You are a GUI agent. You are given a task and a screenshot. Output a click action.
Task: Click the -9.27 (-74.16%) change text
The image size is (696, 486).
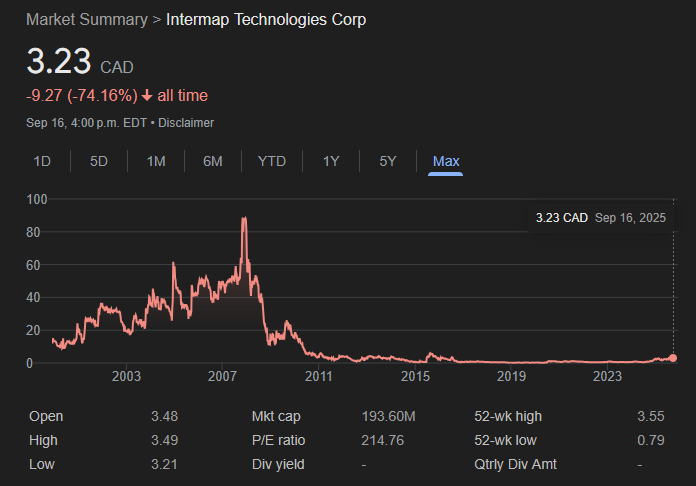pyautogui.click(x=82, y=95)
